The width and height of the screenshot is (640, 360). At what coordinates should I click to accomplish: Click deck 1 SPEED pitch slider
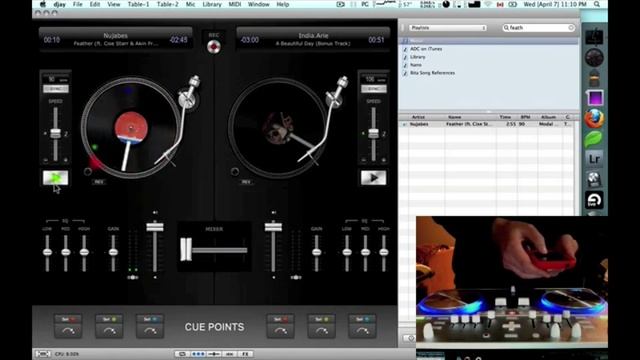click(x=56, y=133)
